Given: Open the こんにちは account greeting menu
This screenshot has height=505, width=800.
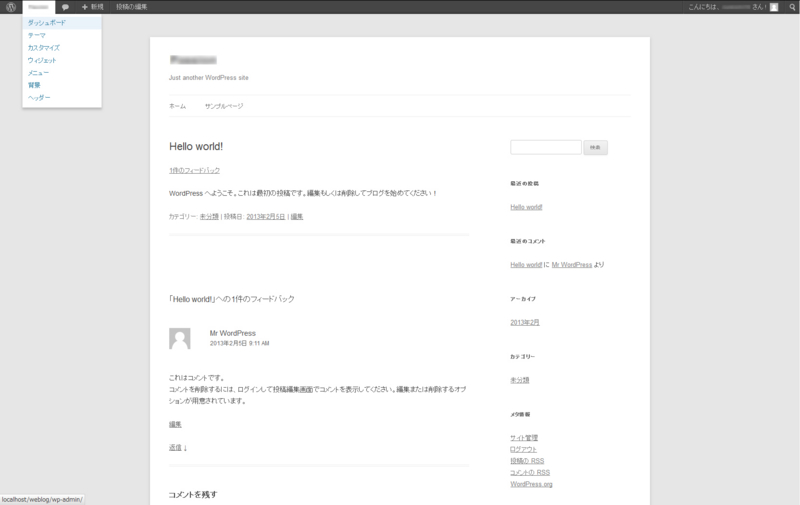Looking at the screenshot, I should [x=733, y=7].
